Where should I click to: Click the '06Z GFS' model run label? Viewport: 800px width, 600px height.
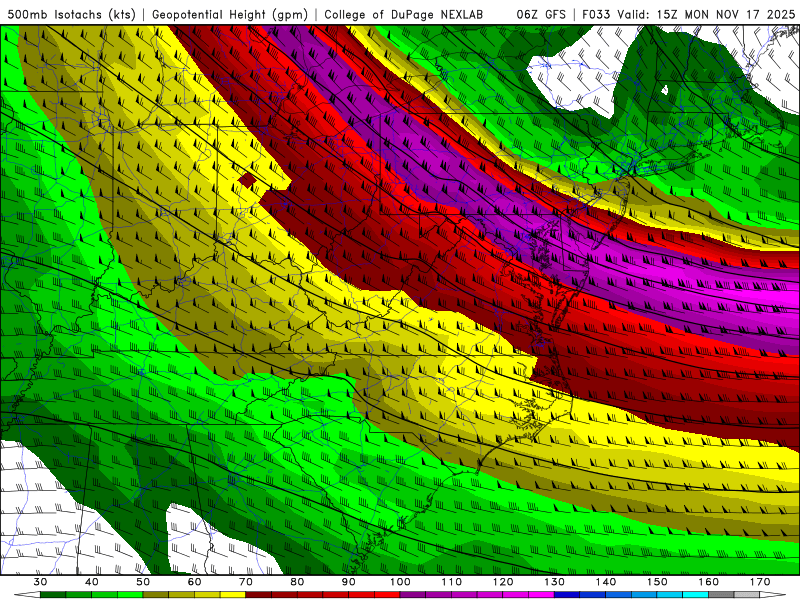coord(541,14)
